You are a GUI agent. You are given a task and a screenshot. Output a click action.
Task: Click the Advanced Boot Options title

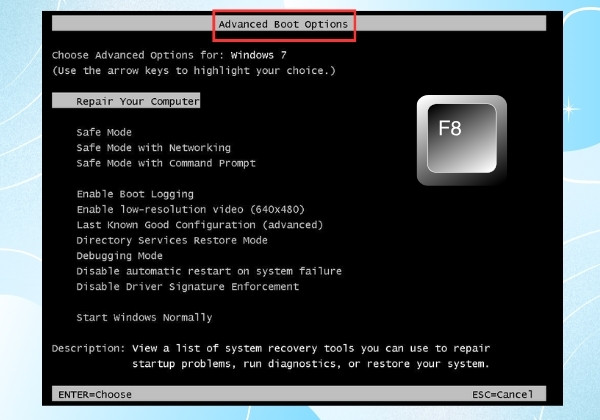pos(283,24)
